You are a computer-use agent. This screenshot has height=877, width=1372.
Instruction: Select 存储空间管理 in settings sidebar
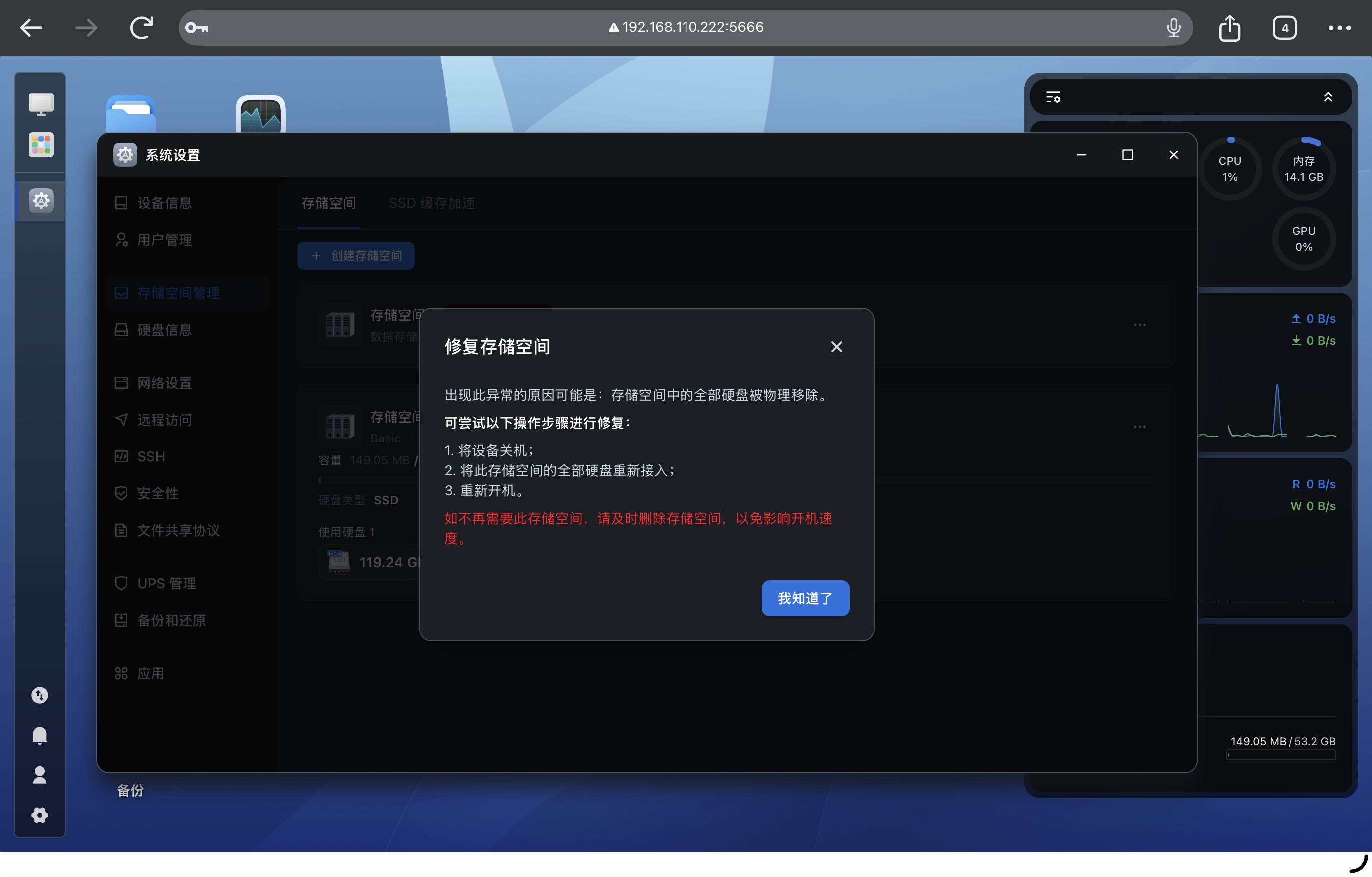point(187,293)
